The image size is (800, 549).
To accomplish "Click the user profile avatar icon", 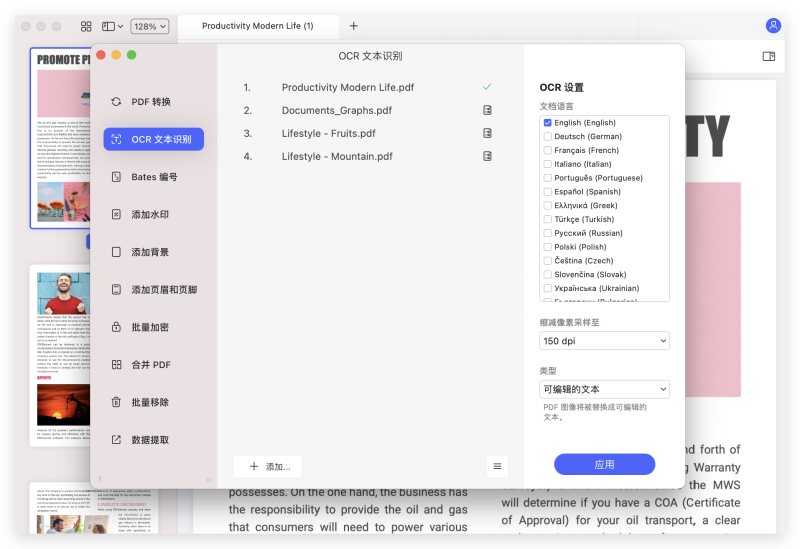I will (x=773, y=26).
